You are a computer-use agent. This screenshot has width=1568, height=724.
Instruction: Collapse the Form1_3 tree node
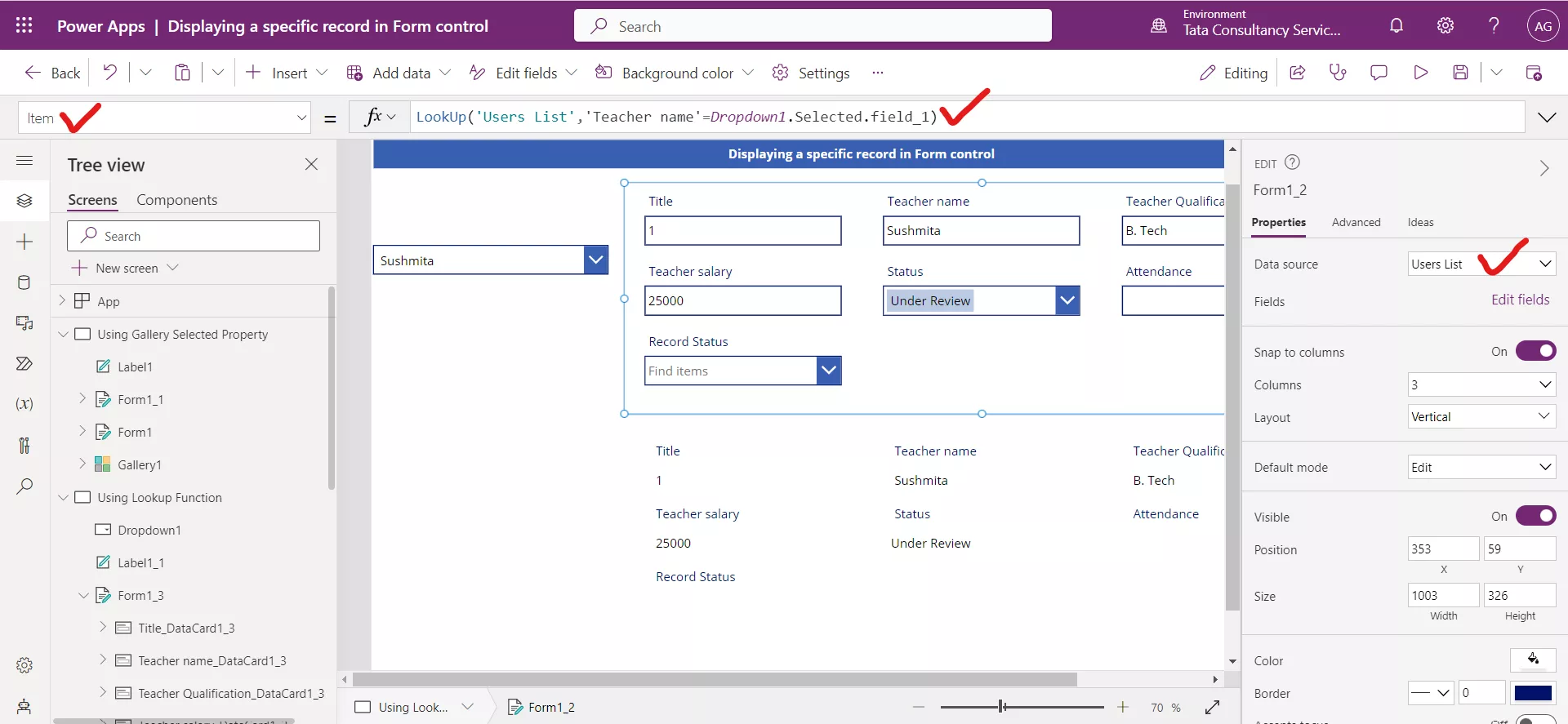tap(82, 595)
